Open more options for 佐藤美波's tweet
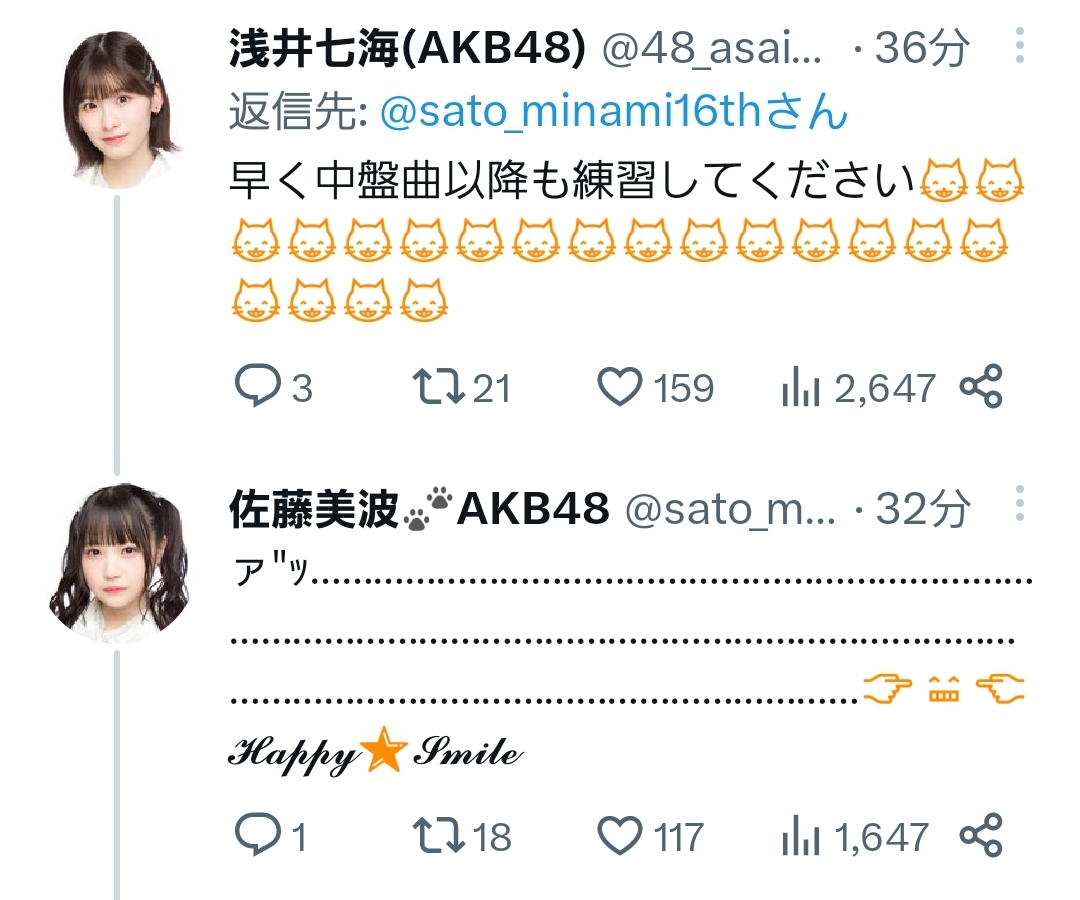The height and width of the screenshot is (900, 1080). pos(1020,503)
